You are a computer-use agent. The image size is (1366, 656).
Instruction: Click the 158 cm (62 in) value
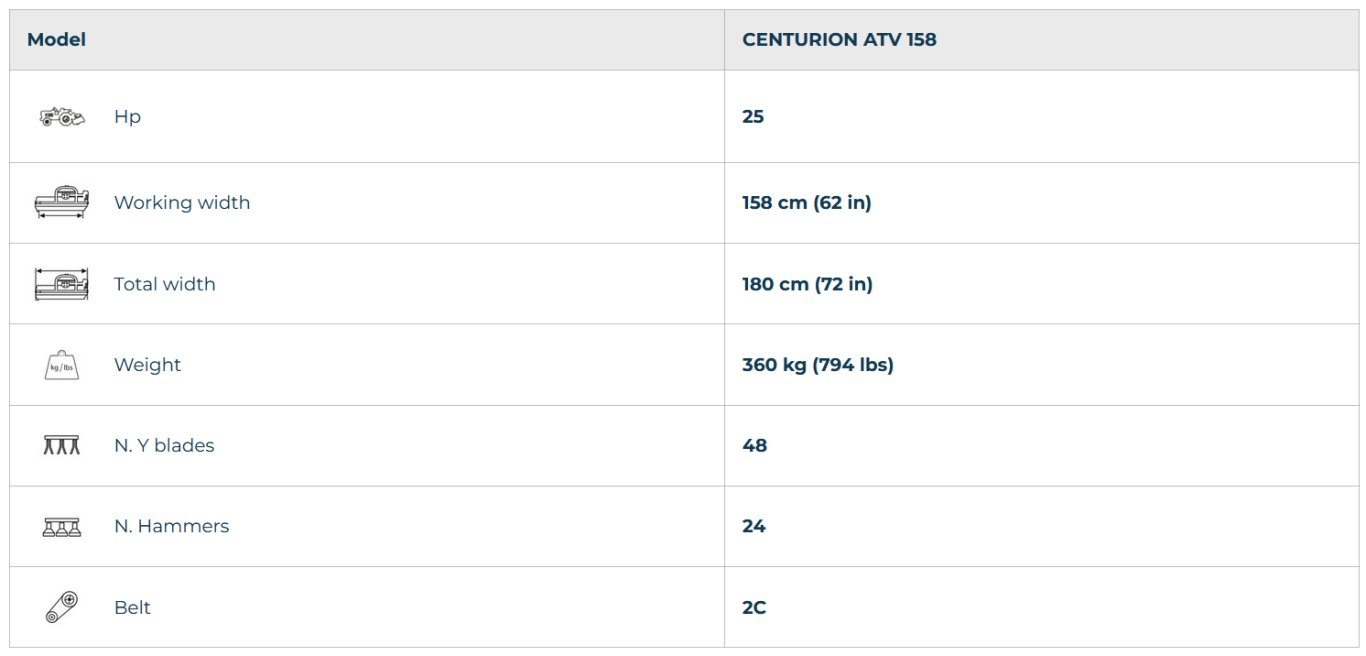pyautogui.click(x=806, y=203)
